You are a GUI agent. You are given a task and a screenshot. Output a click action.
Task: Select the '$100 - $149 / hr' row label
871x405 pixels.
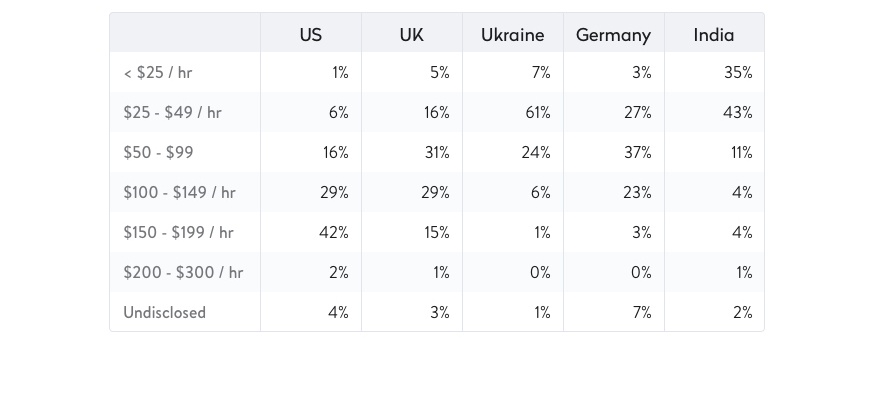pos(179,193)
